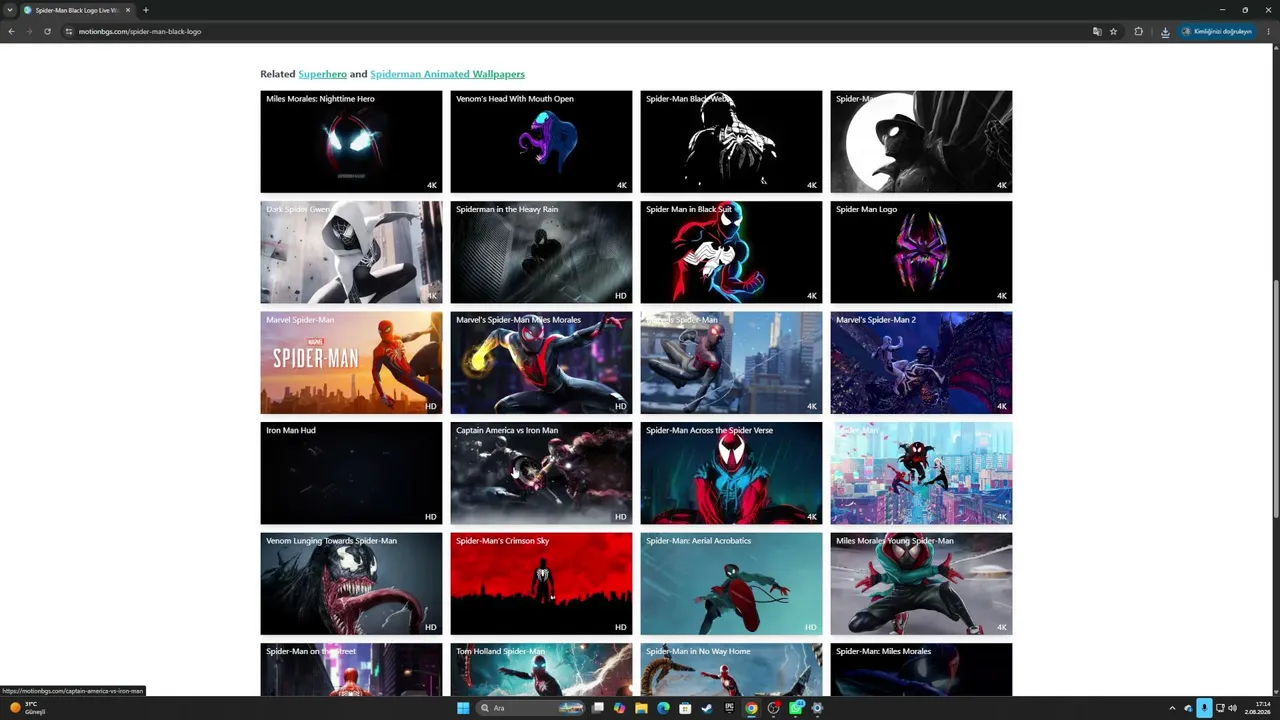Expand the tab search dropdown
The width and height of the screenshot is (1280, 720).
9,10
